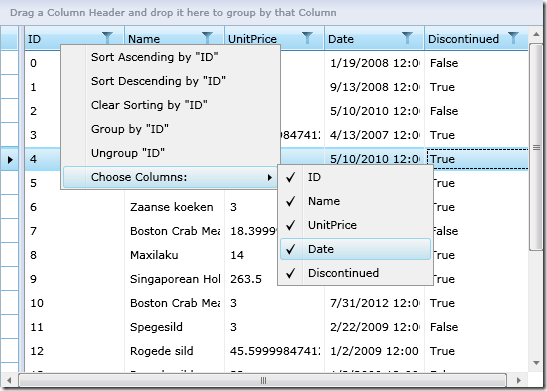Click the 1/2/2009 date cell
Viewport: 547px width, 391px height.
coord(374,351)
